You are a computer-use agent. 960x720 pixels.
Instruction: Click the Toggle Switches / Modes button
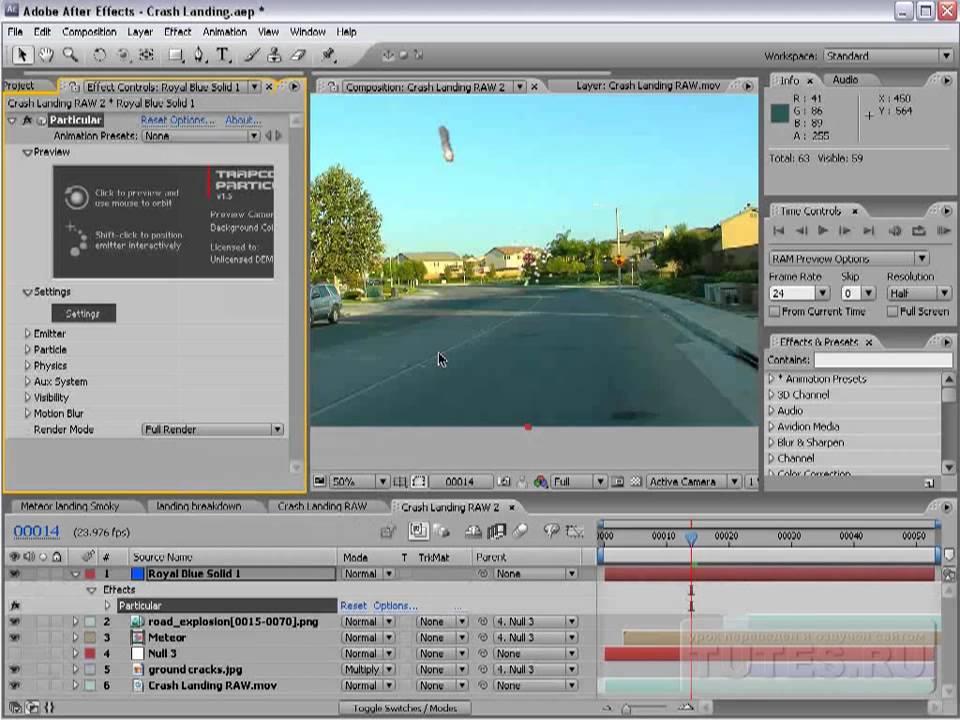pyautogui.click(x=403, y=708)
